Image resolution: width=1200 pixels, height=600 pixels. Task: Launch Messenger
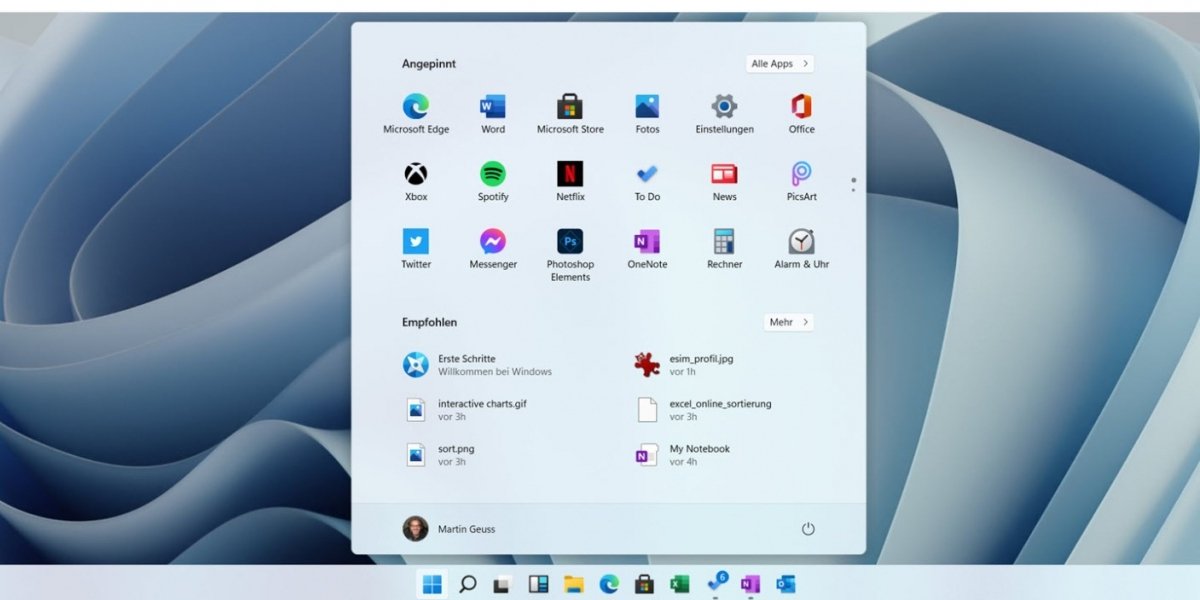point(492,245)
